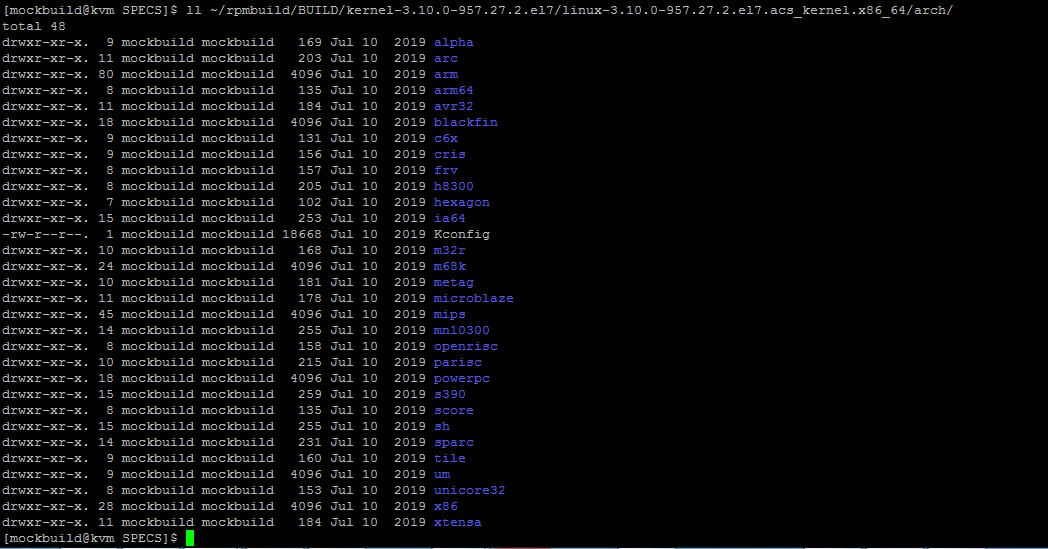Click the hexagon directory name

pyautogui.click(x=461, y=203)
